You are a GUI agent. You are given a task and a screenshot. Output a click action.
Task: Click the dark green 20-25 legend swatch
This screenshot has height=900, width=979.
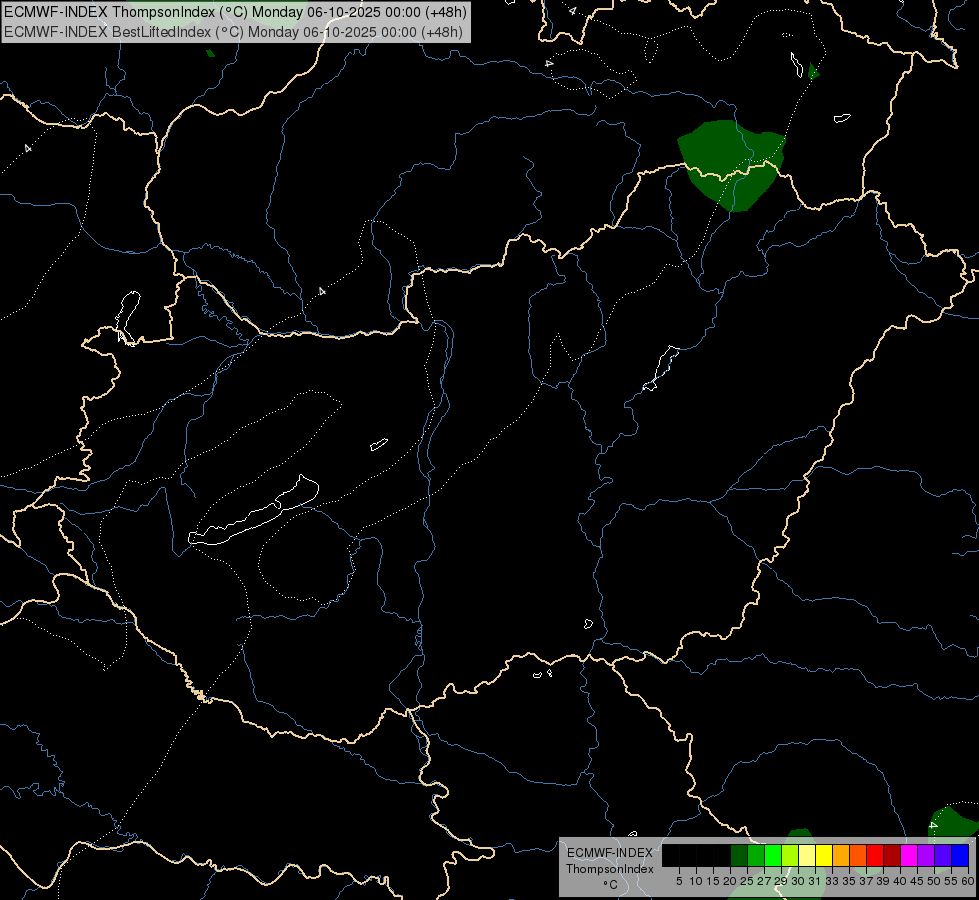739,855
